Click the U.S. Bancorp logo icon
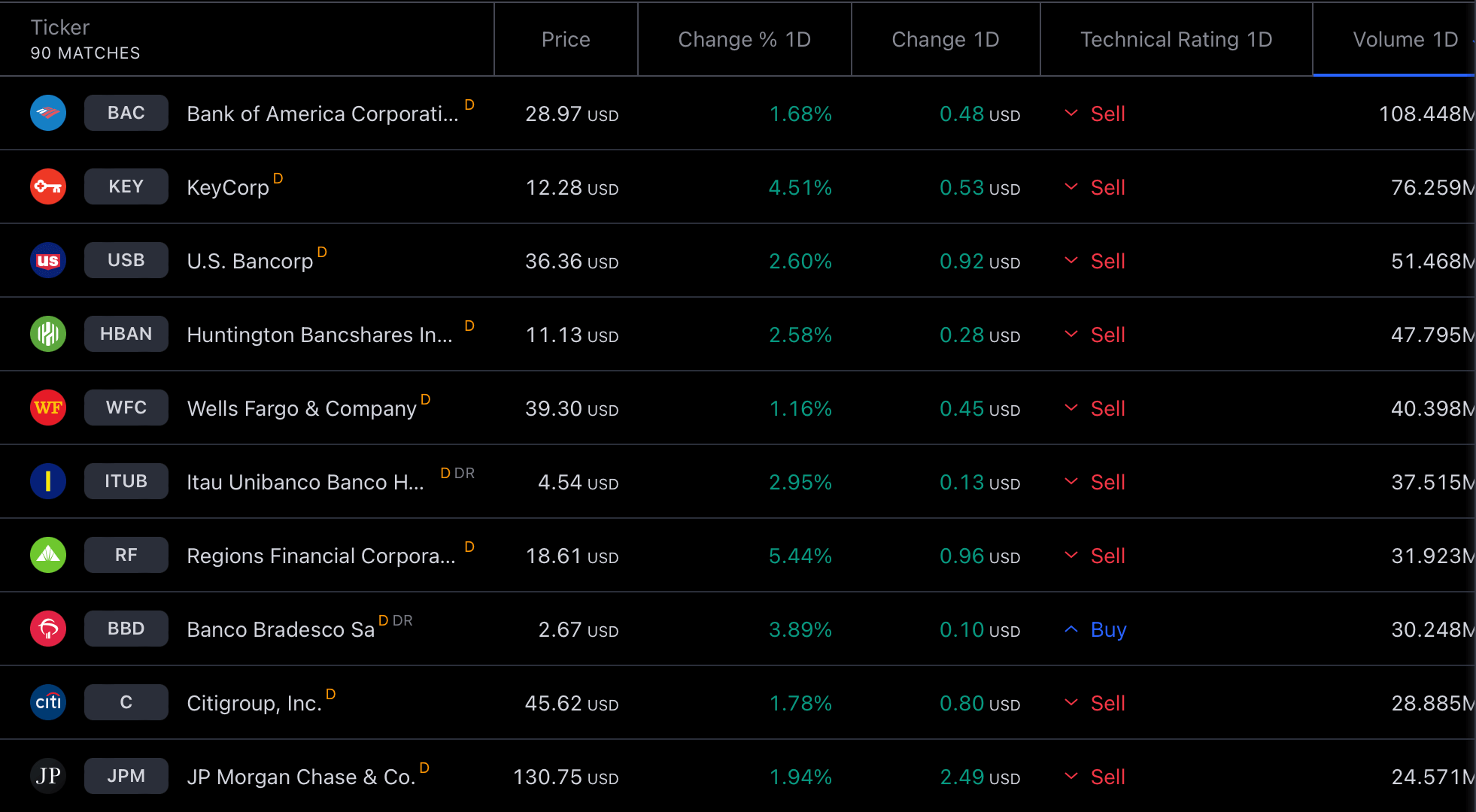Image resolution: width=1476 pixels, height=812 pixels. pyautogui.click(x=48, y=260)
